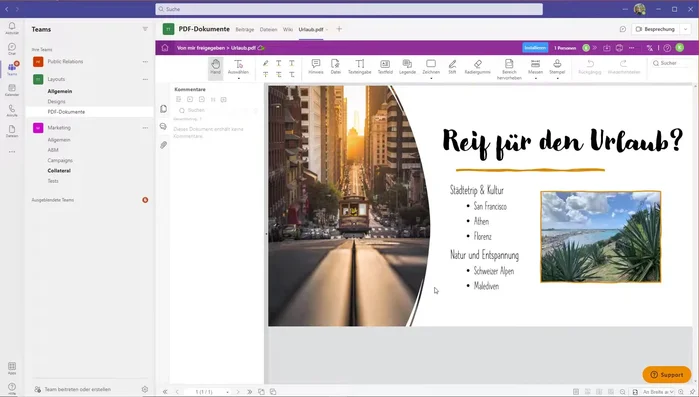Open more options for Public Relations team
699x397 pixels.
(x=145, y=61)
